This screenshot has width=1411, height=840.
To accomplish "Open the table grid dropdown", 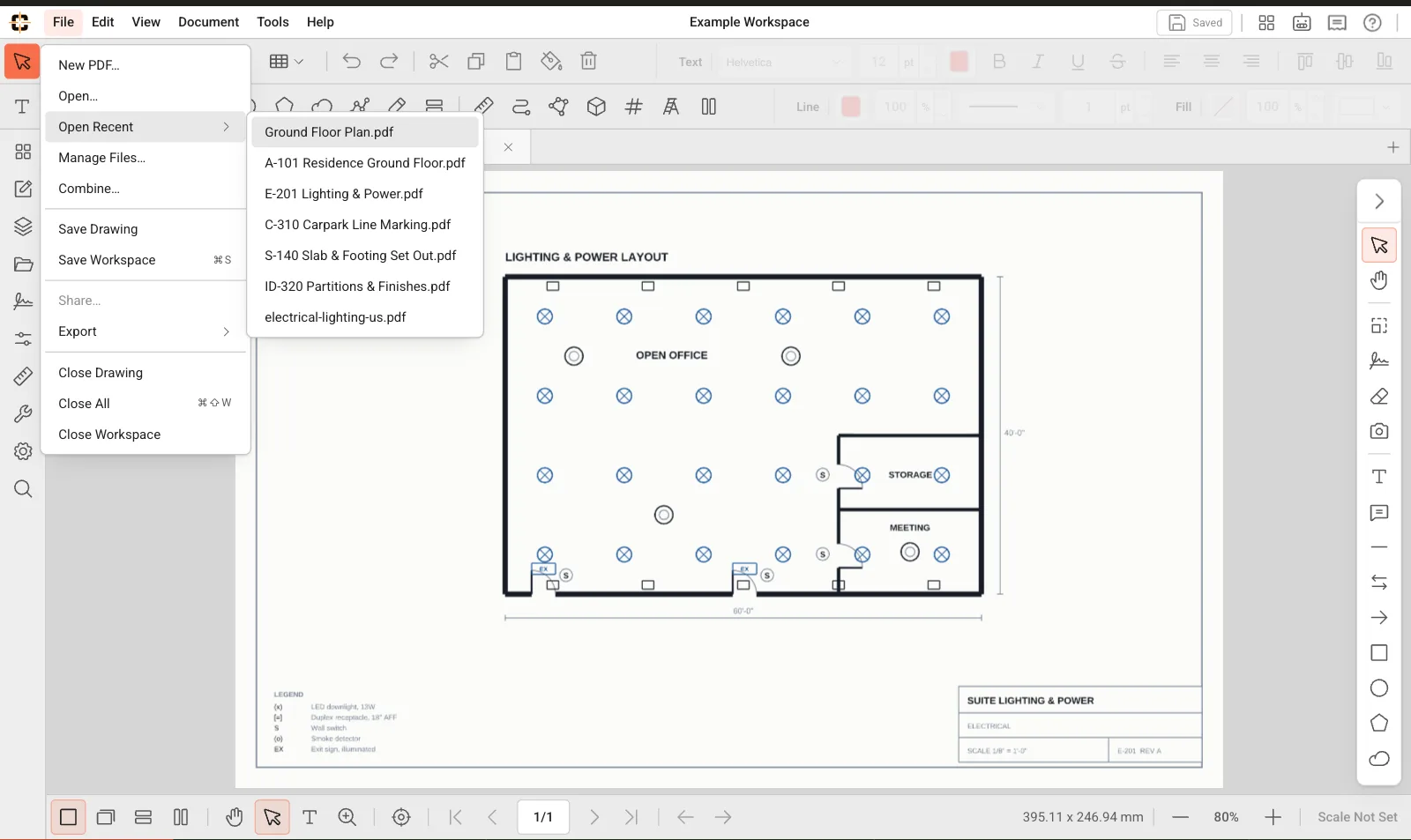I will [287, 62].
